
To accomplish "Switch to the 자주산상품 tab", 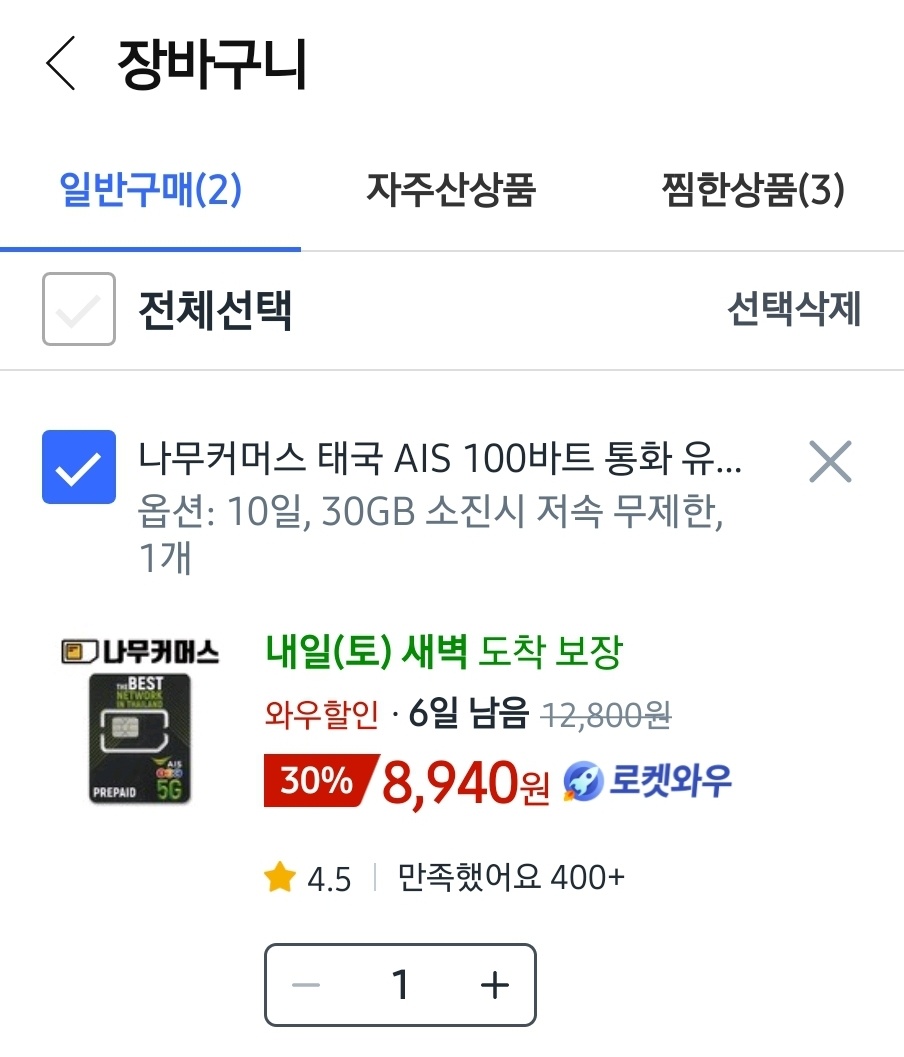I will pos(451,189).
